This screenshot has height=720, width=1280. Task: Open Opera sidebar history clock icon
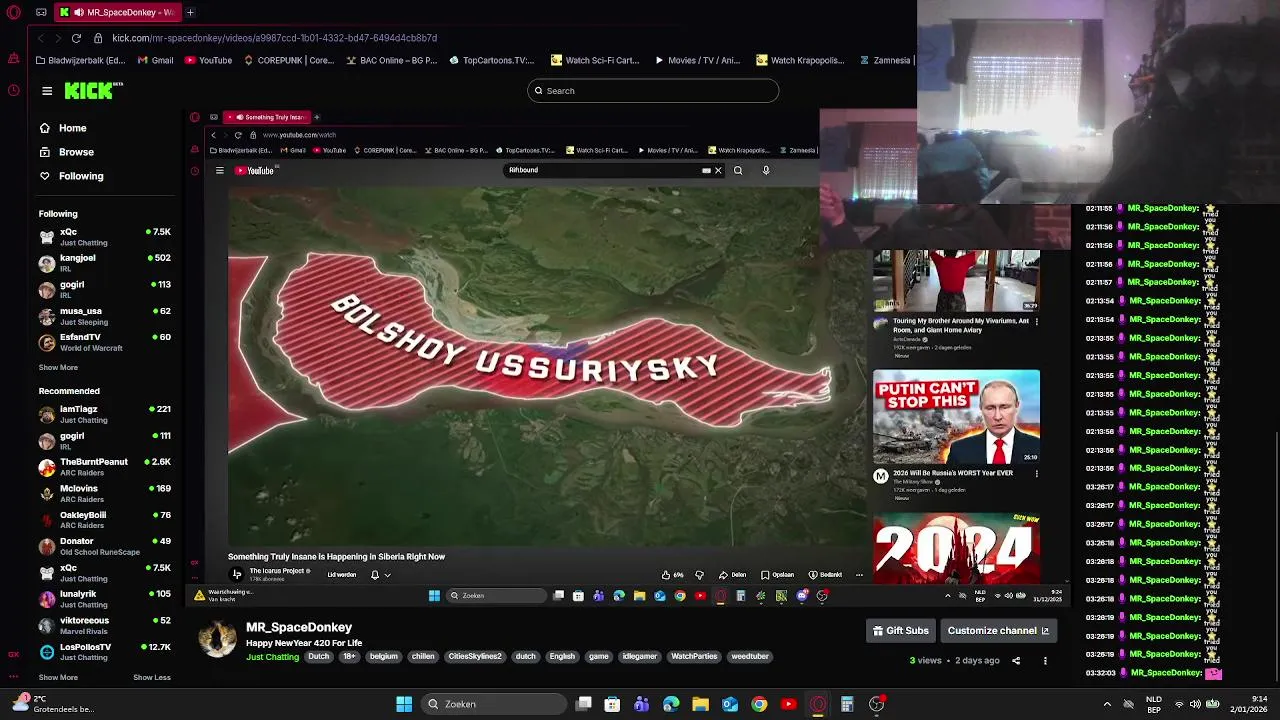[x=13, y=90]
